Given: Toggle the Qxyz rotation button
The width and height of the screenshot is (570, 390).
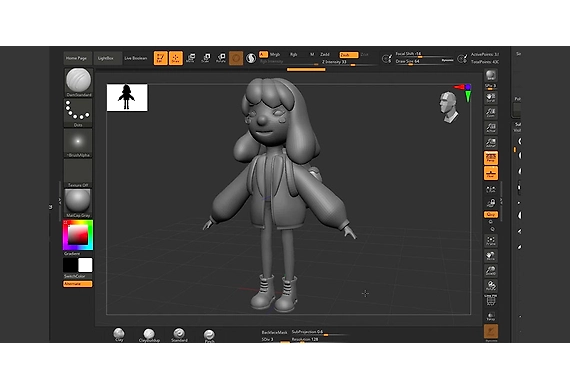Looking at the screenshot, I should pyautogui.click(x=491, y=214).
